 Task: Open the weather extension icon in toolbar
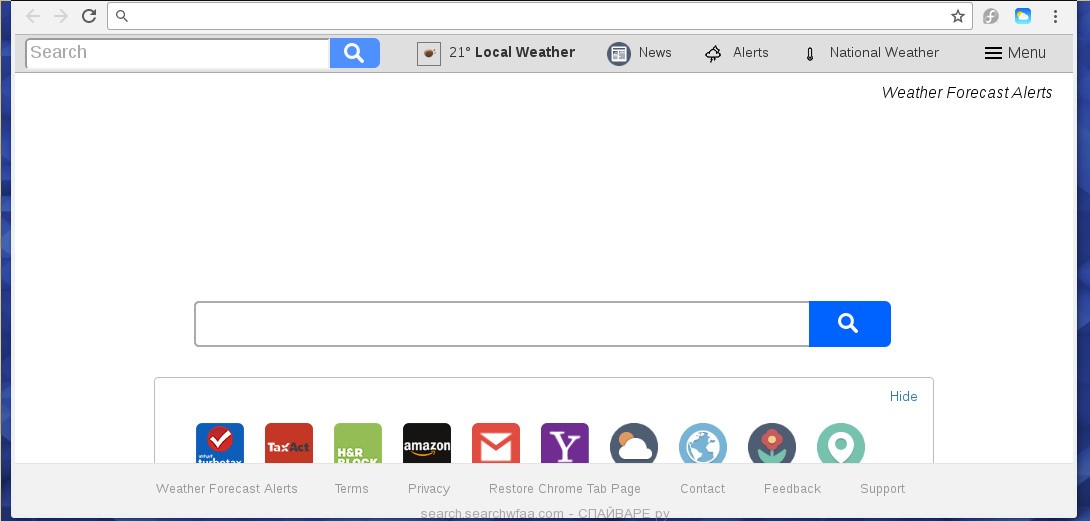[x=1023, y=16]
